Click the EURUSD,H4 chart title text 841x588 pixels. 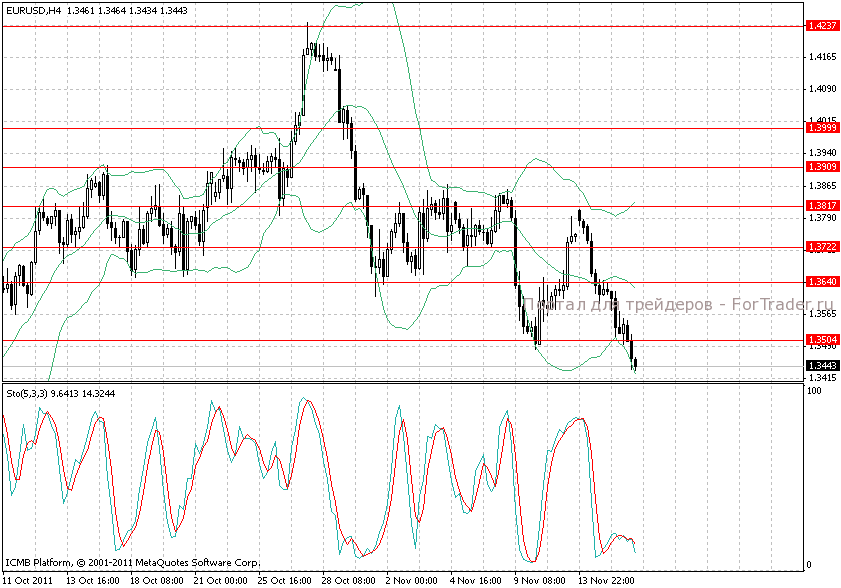pyautogui.click(x=33, y=10)
